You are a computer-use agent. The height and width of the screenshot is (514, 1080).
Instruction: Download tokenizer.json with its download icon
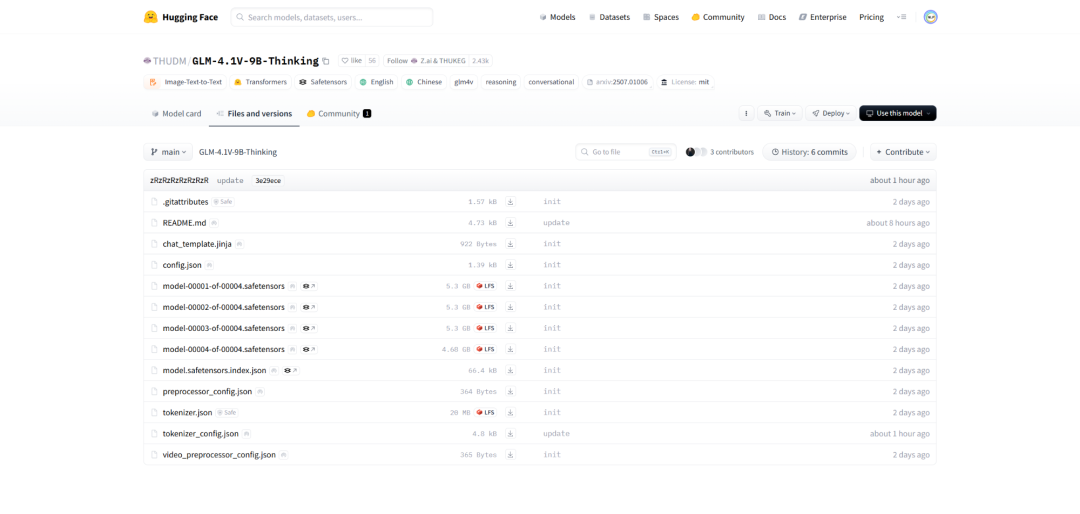click(x=510, y=412)
